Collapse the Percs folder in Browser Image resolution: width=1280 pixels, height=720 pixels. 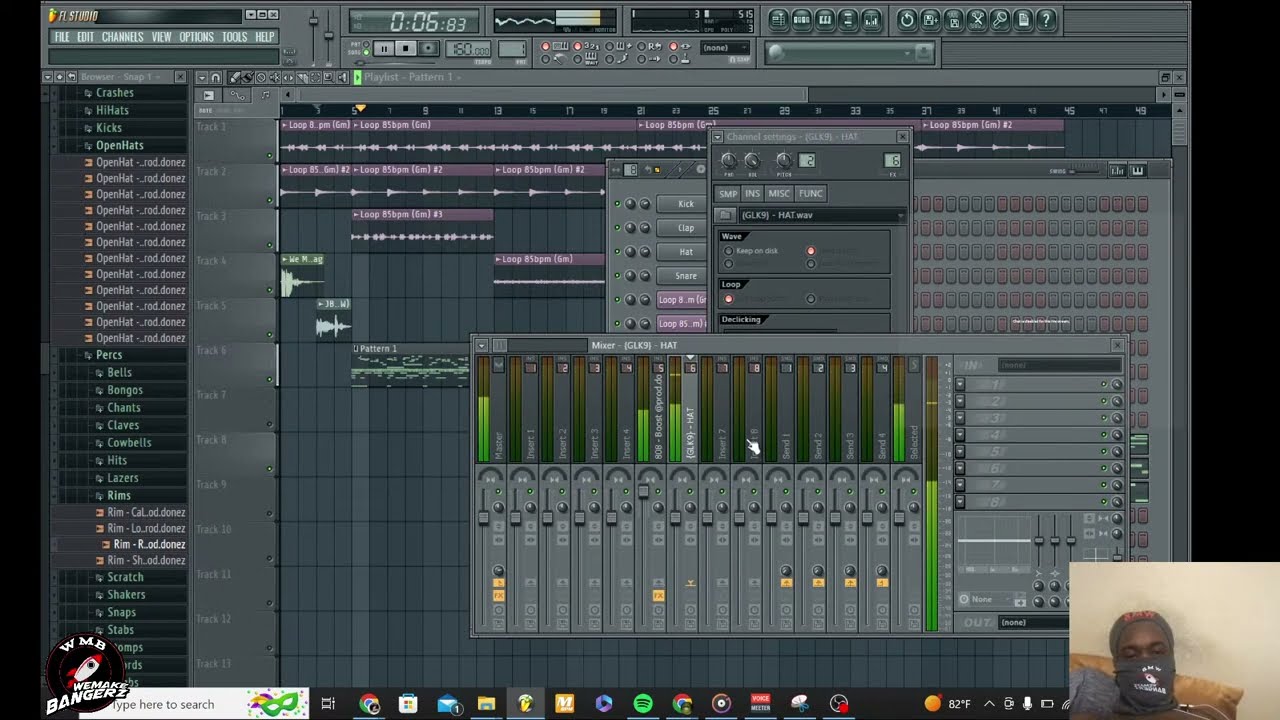click(x=108, y=355)
